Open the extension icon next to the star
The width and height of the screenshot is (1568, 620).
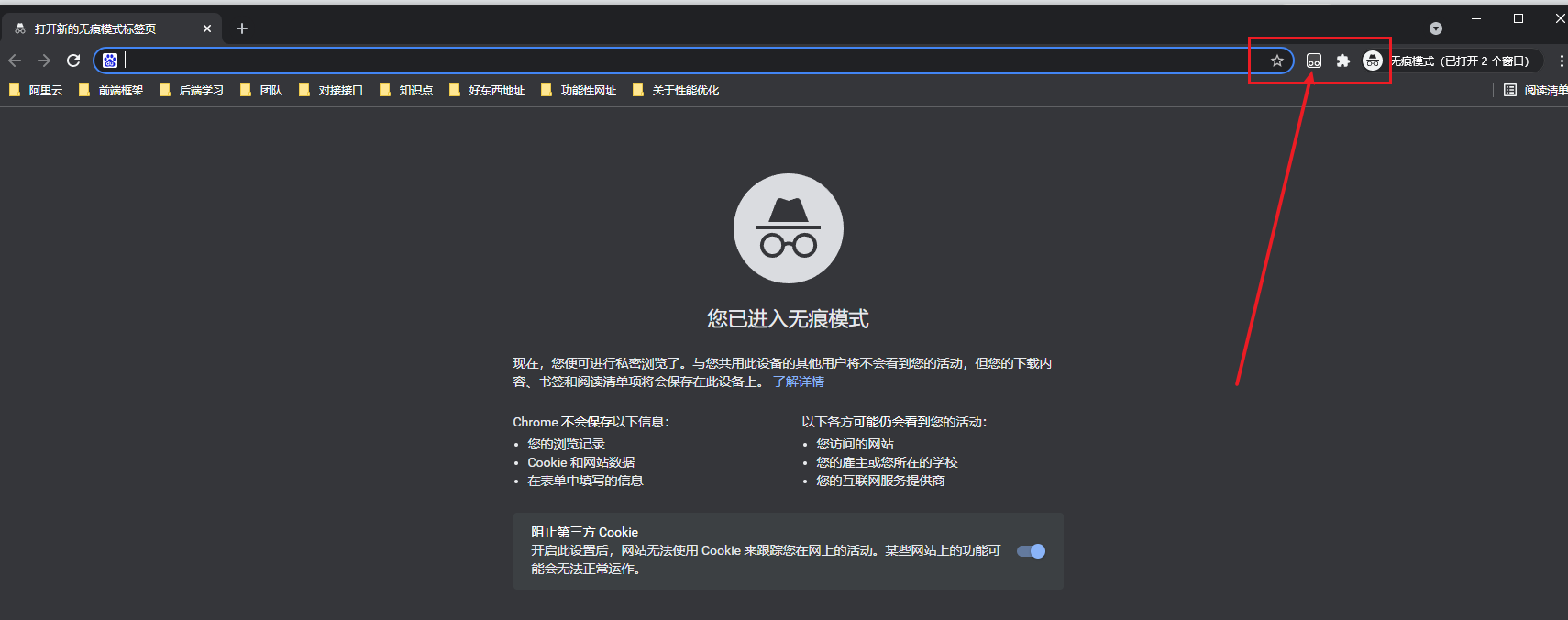[x=1314, y=61]
